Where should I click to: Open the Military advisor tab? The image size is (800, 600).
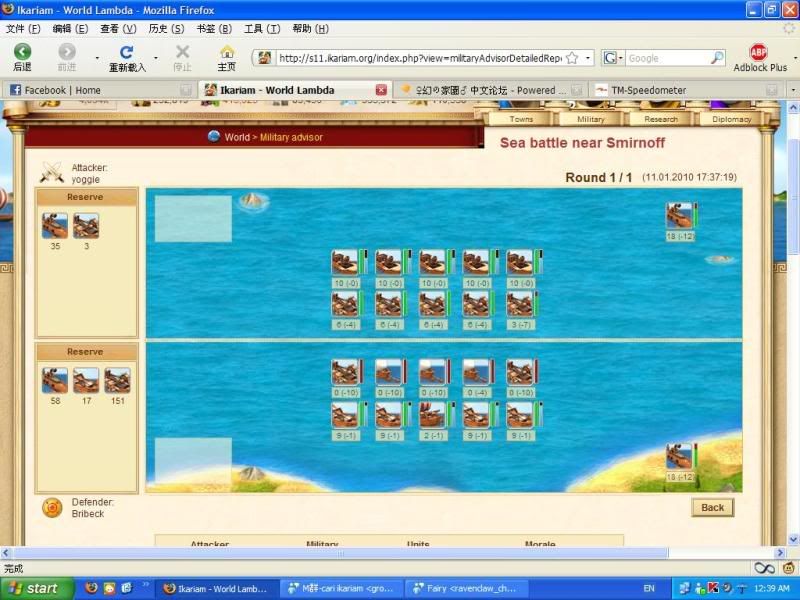click(x=591, y=119)
